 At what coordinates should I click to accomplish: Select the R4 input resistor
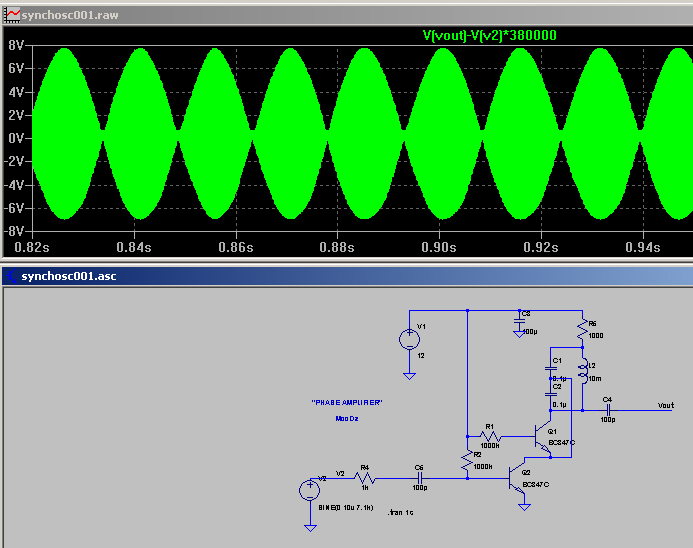pyautogui.click(x=365, y=478)
